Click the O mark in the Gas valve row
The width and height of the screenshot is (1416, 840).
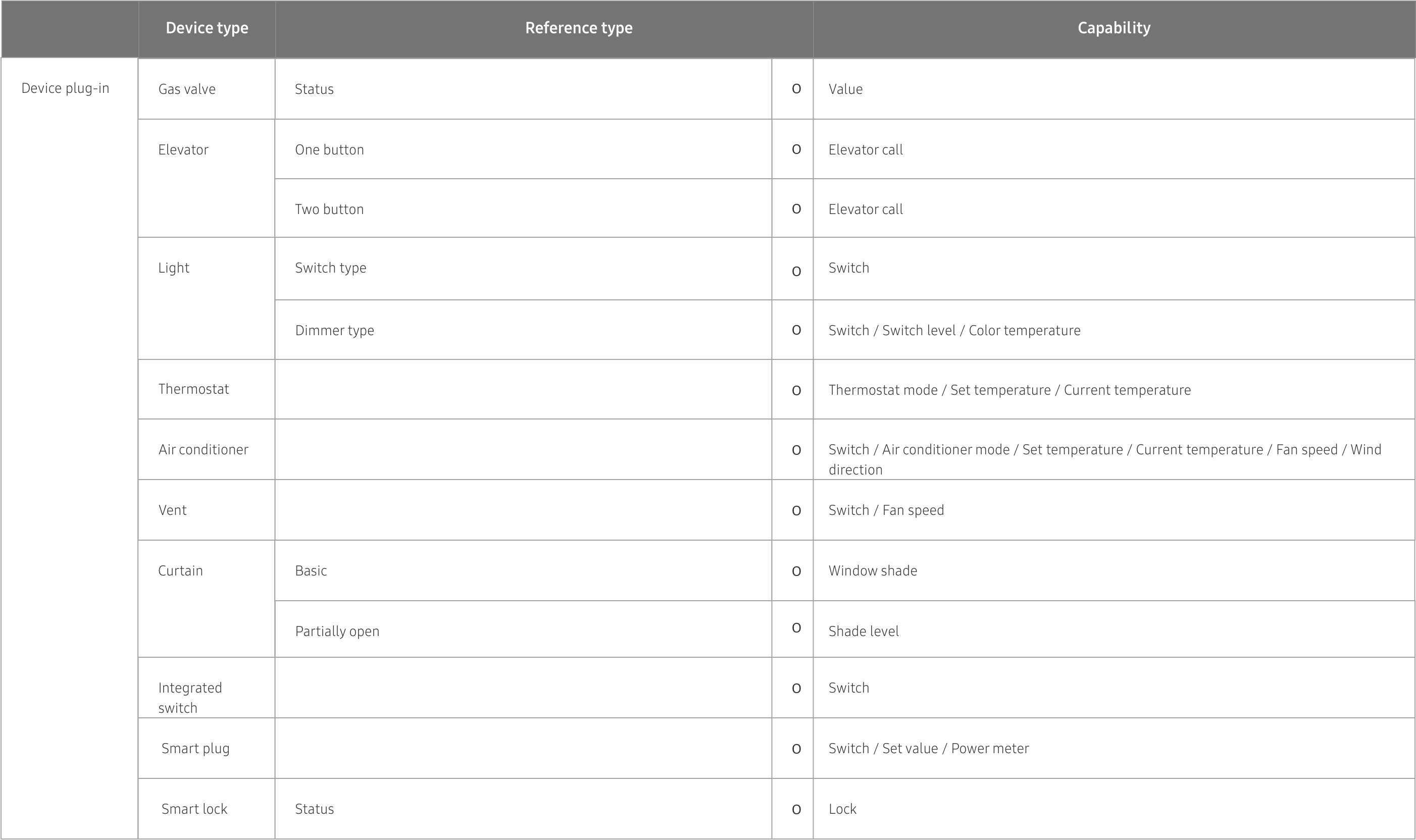point(796,89)
